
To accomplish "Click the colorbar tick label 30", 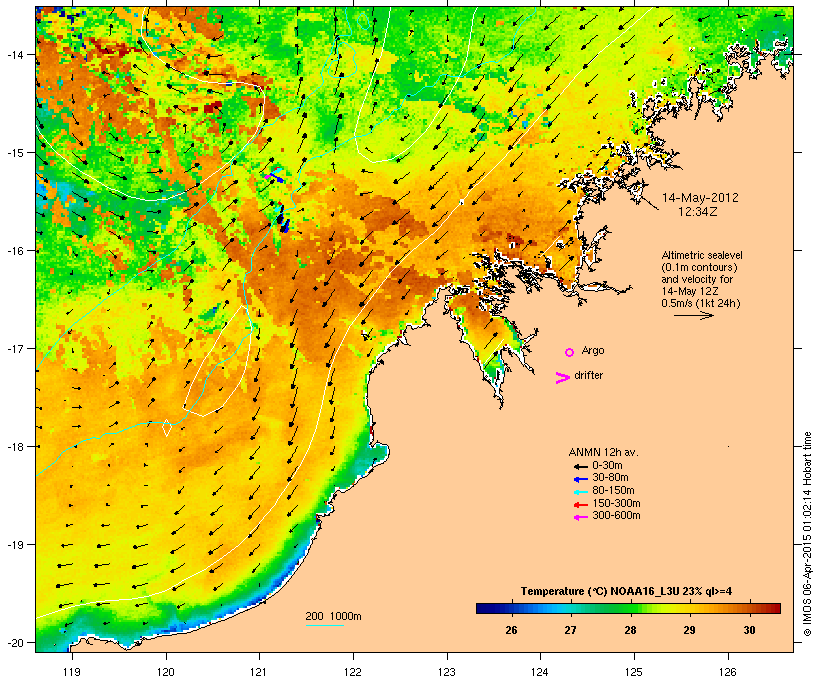I will (x=749, y=630).
